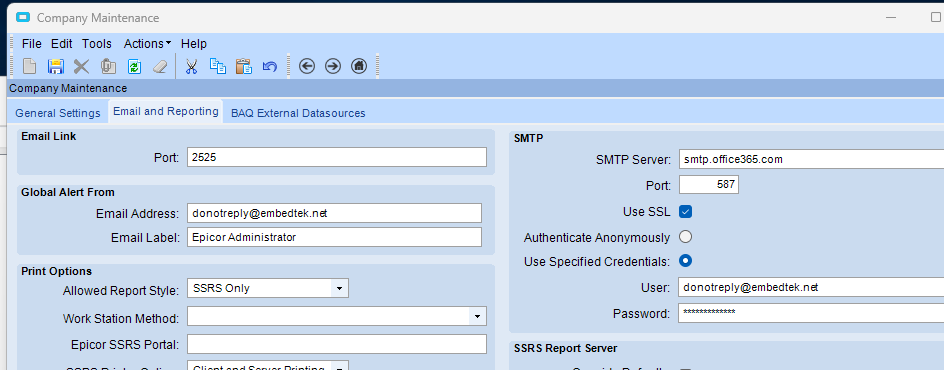Click the Email Label field
This screenshot has height=370, width=944.
(x=334, y=237)
